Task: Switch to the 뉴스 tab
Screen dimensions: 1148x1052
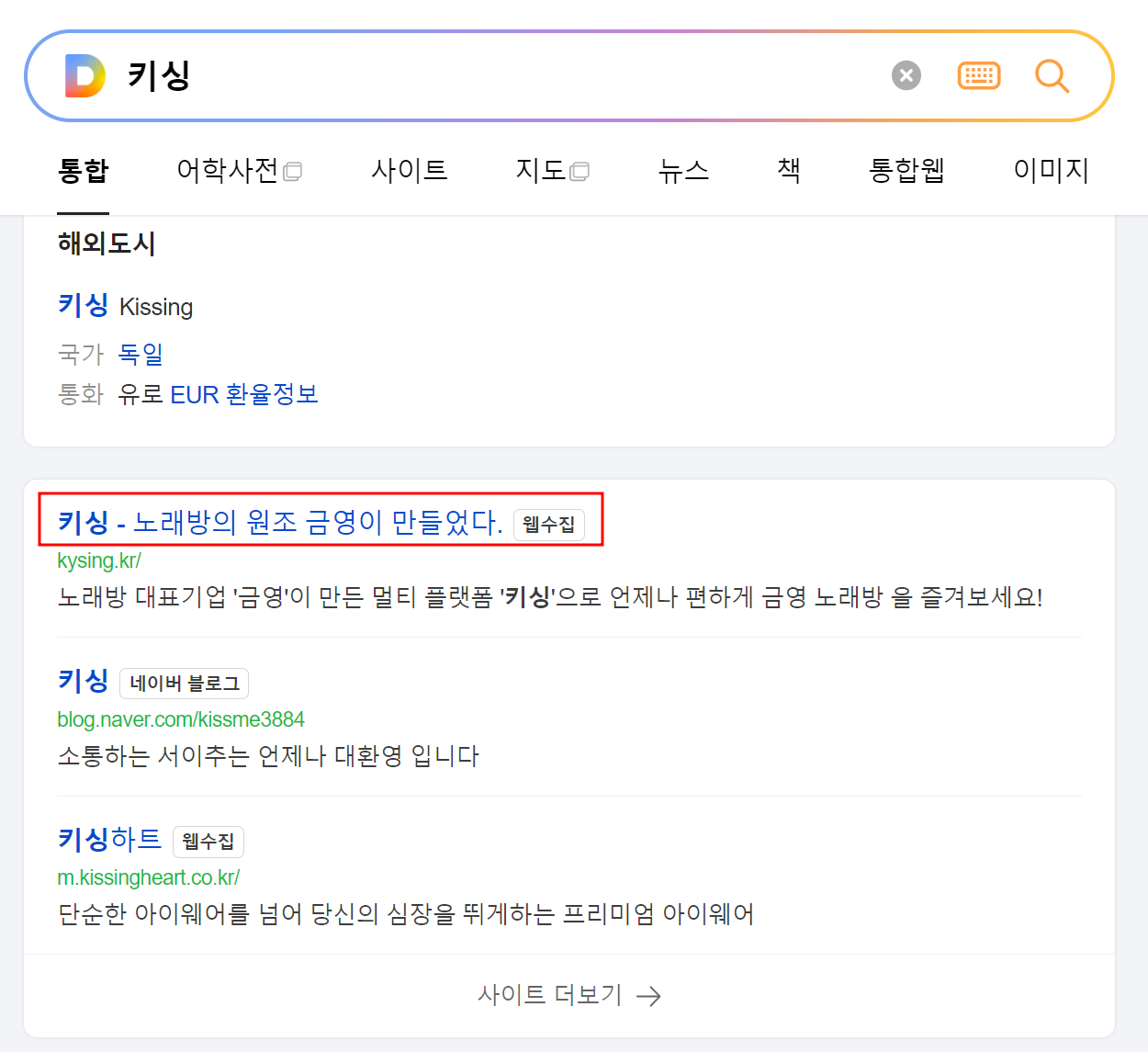Action: pos(683,171)
